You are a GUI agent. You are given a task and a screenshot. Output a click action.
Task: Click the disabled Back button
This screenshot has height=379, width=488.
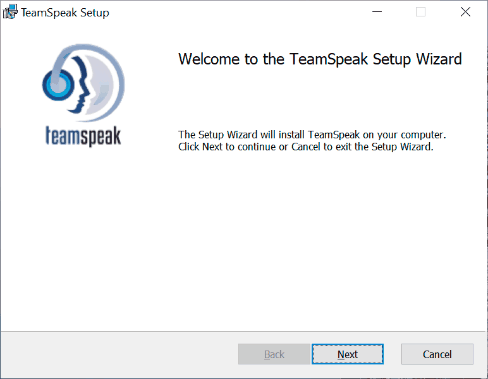[x=274, y=354]
